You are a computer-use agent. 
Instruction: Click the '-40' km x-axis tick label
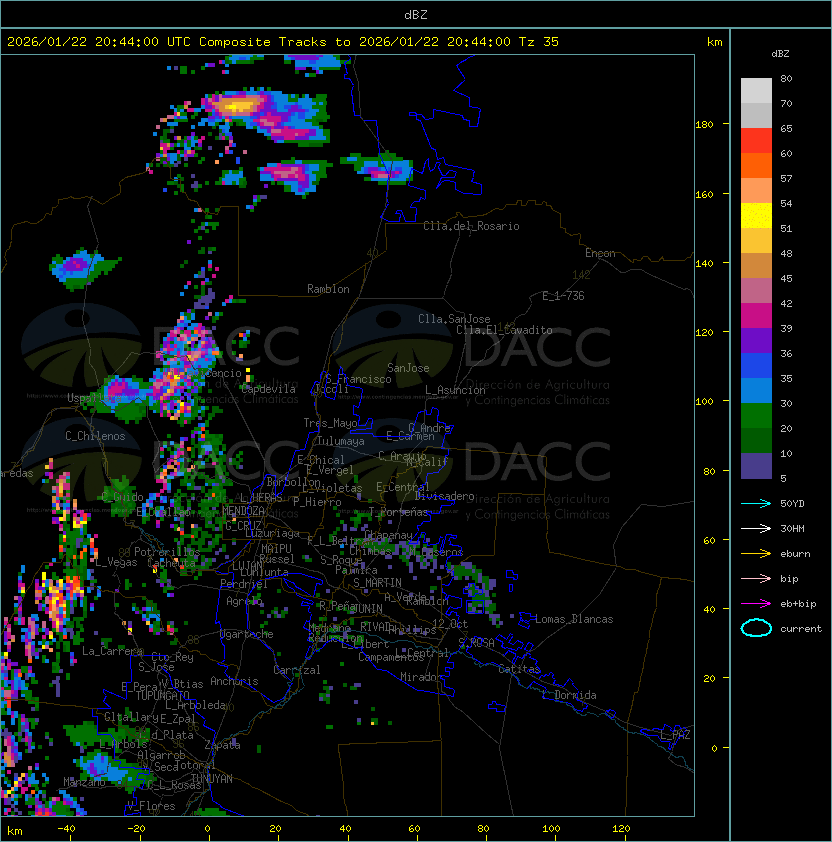(x=66, y=829)
